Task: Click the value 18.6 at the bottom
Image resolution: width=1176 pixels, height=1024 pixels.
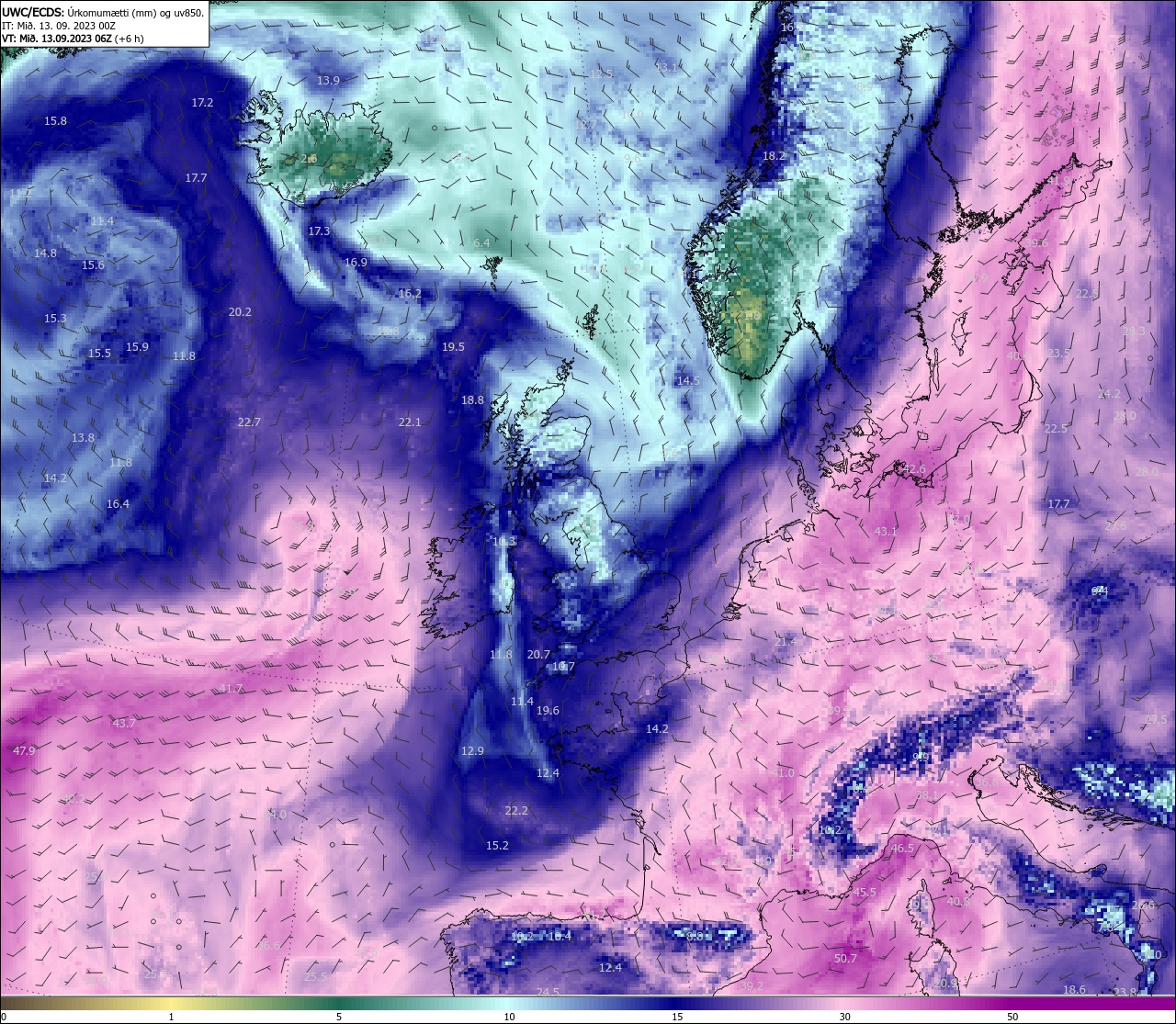Action: pos(1074,990)
